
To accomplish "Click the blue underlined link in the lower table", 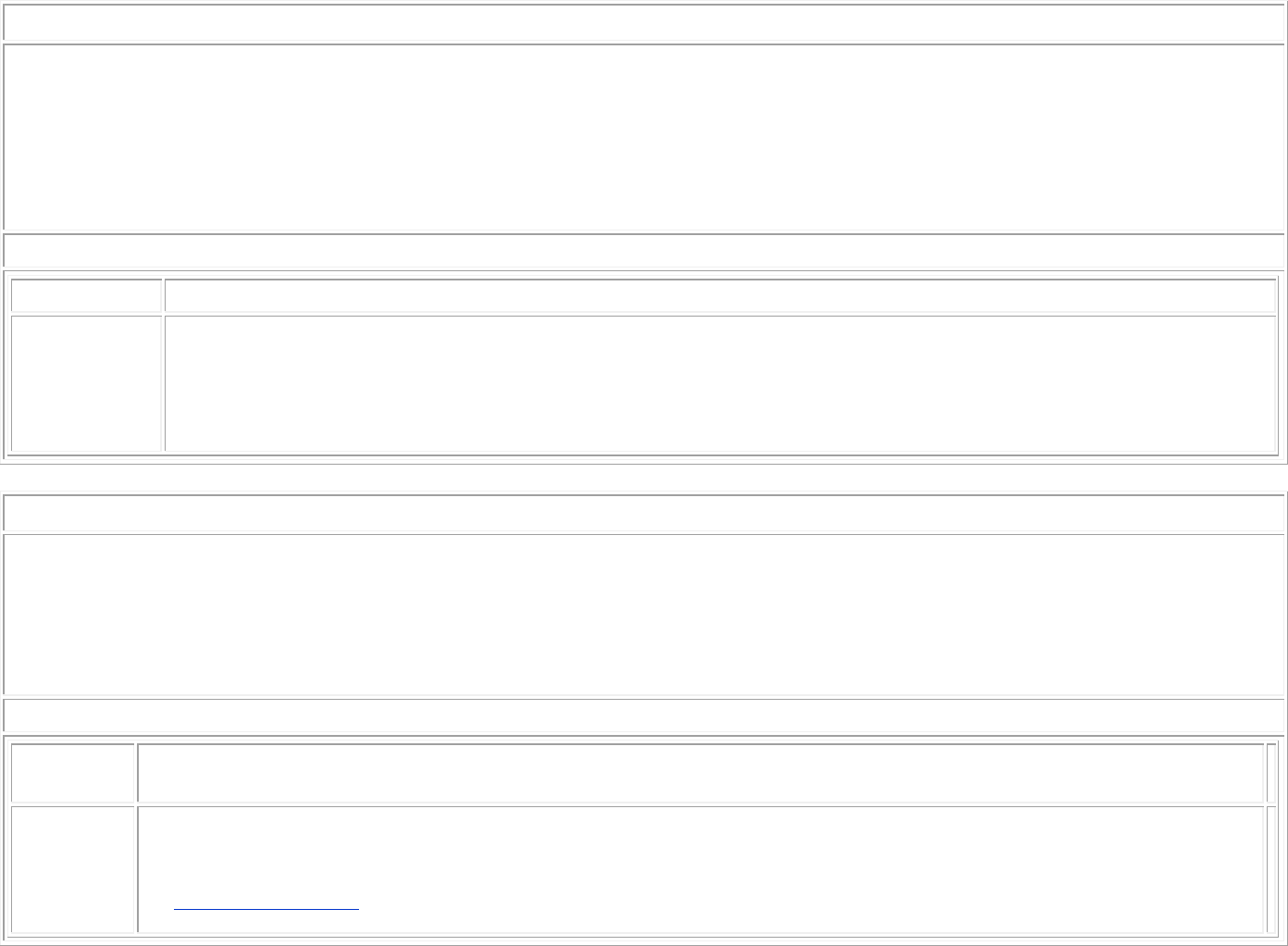I will pyautogui.click(x=266, y=907).
